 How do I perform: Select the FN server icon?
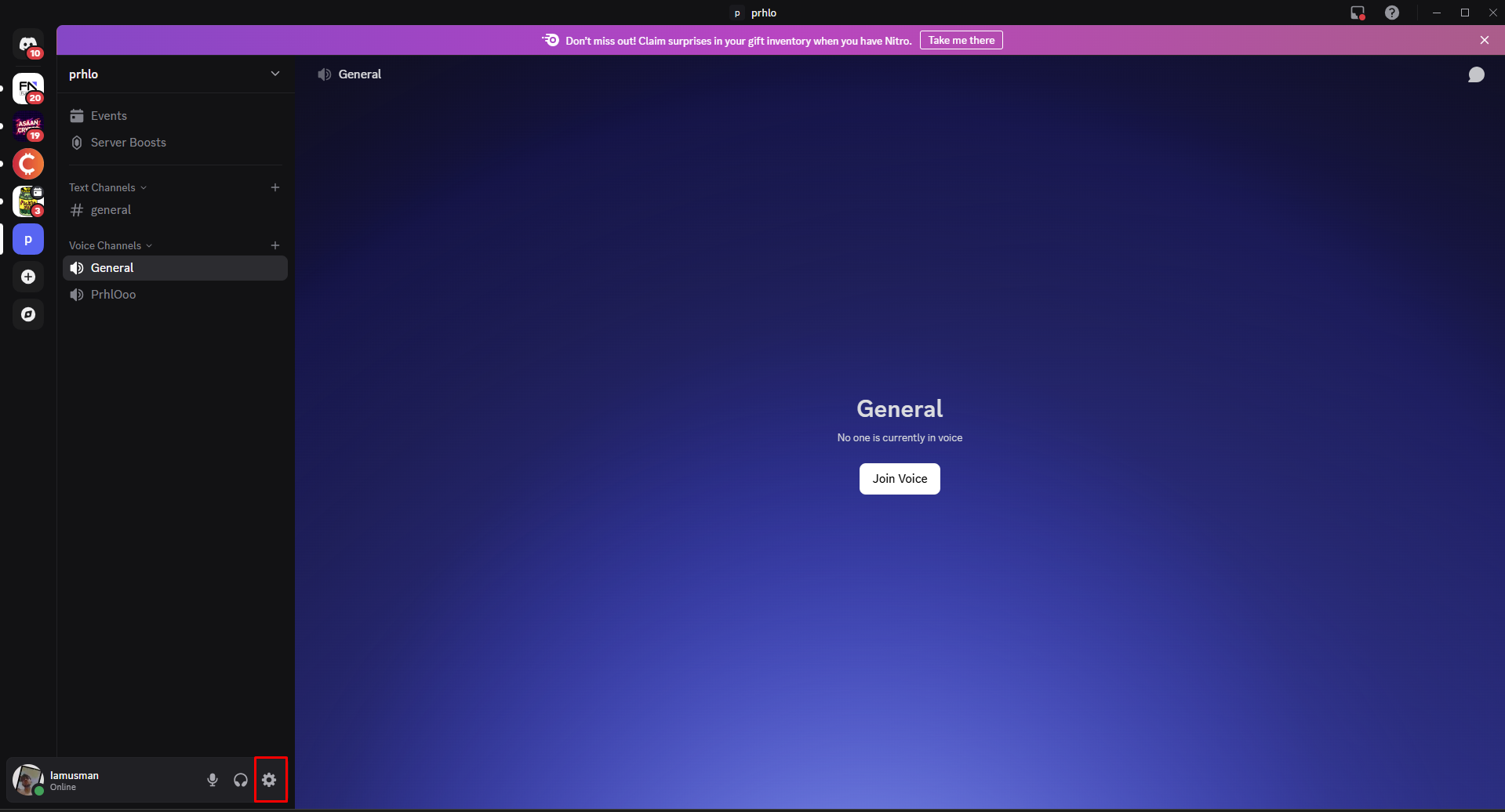[28, 89]
